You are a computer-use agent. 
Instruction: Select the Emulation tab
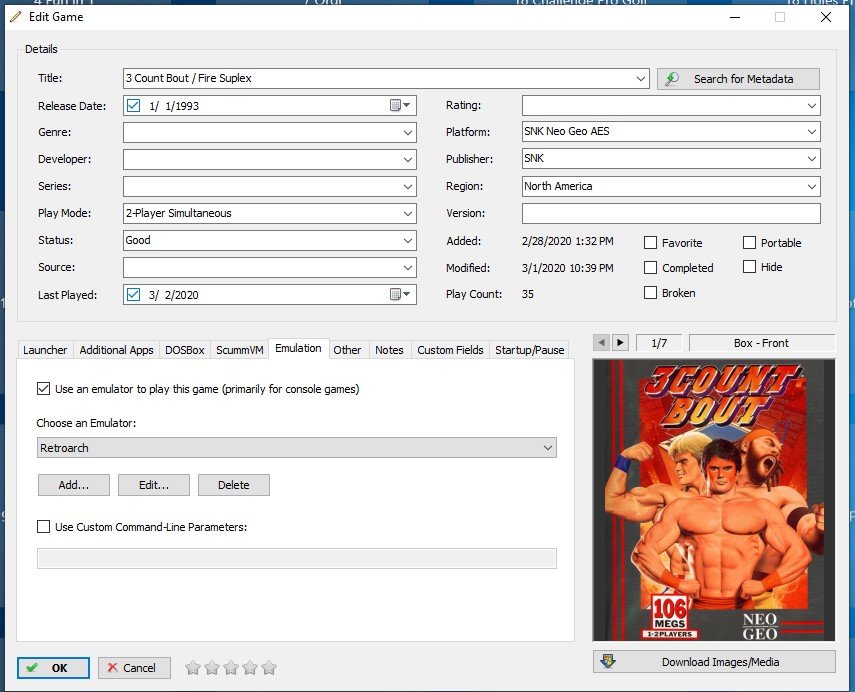pyautogui.click(x=298, y=348)
